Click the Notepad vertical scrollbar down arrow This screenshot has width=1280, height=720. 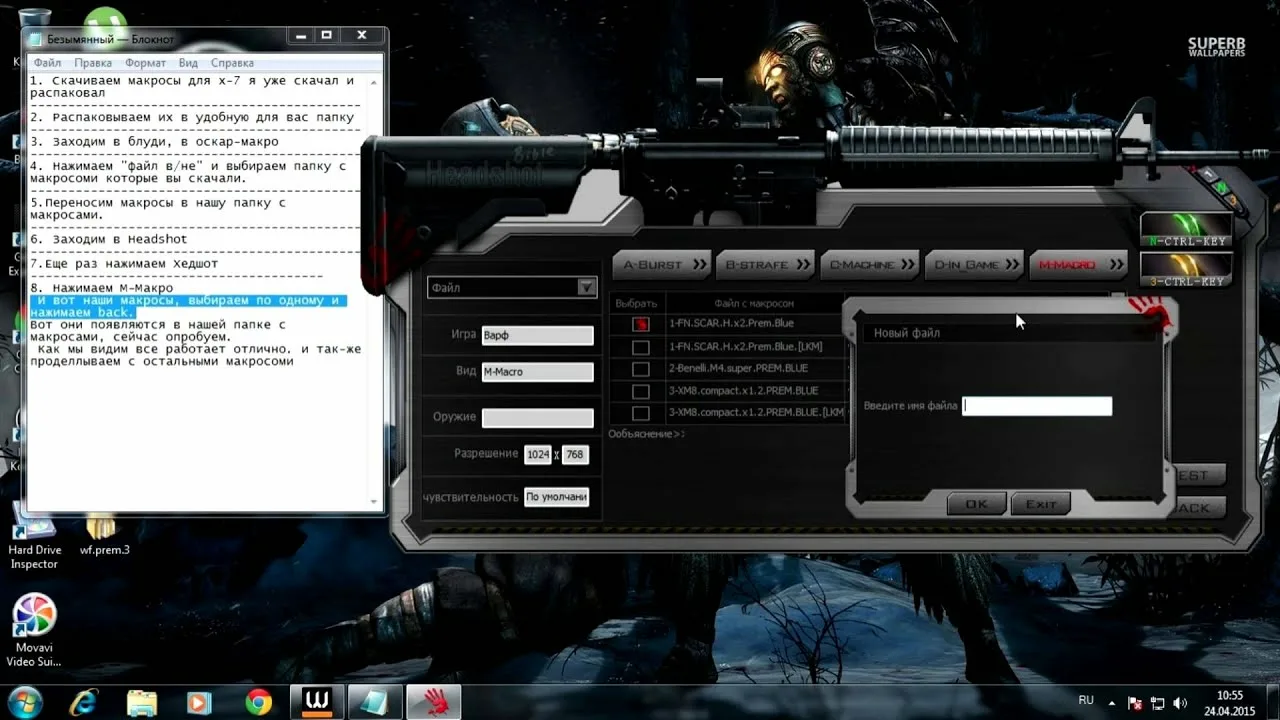pos(376,501)
